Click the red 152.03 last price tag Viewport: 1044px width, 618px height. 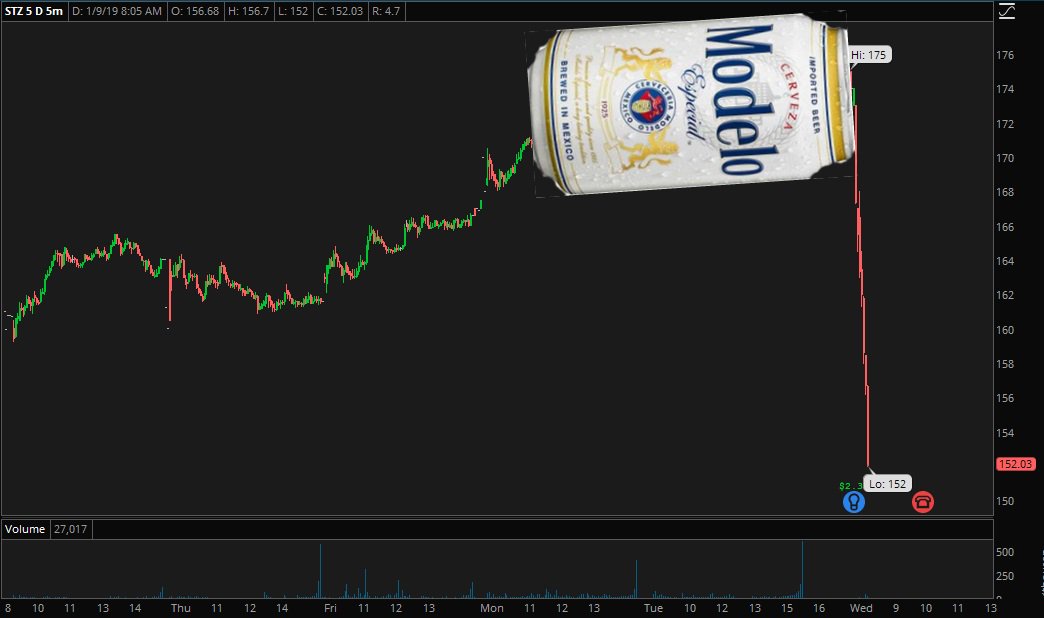coord(1015,464)
